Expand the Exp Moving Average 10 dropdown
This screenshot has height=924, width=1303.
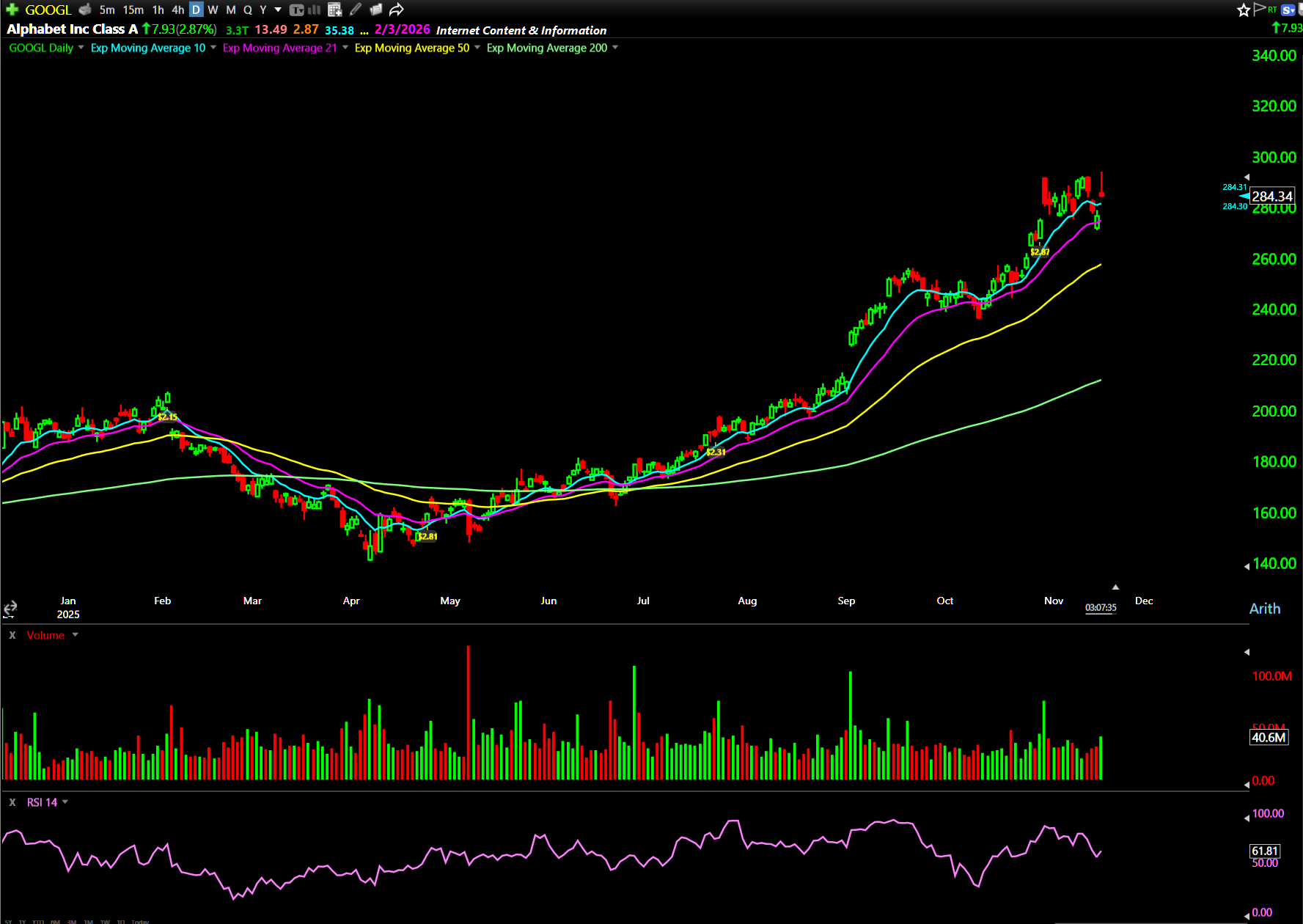(213, 48)
